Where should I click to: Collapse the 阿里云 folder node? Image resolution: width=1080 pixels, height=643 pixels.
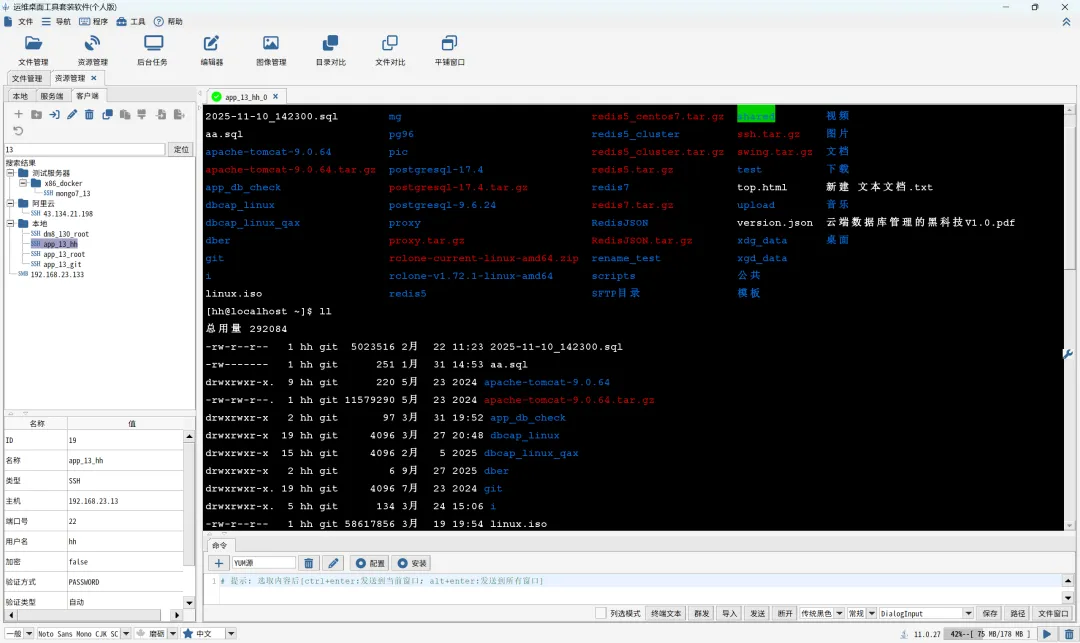10,203
